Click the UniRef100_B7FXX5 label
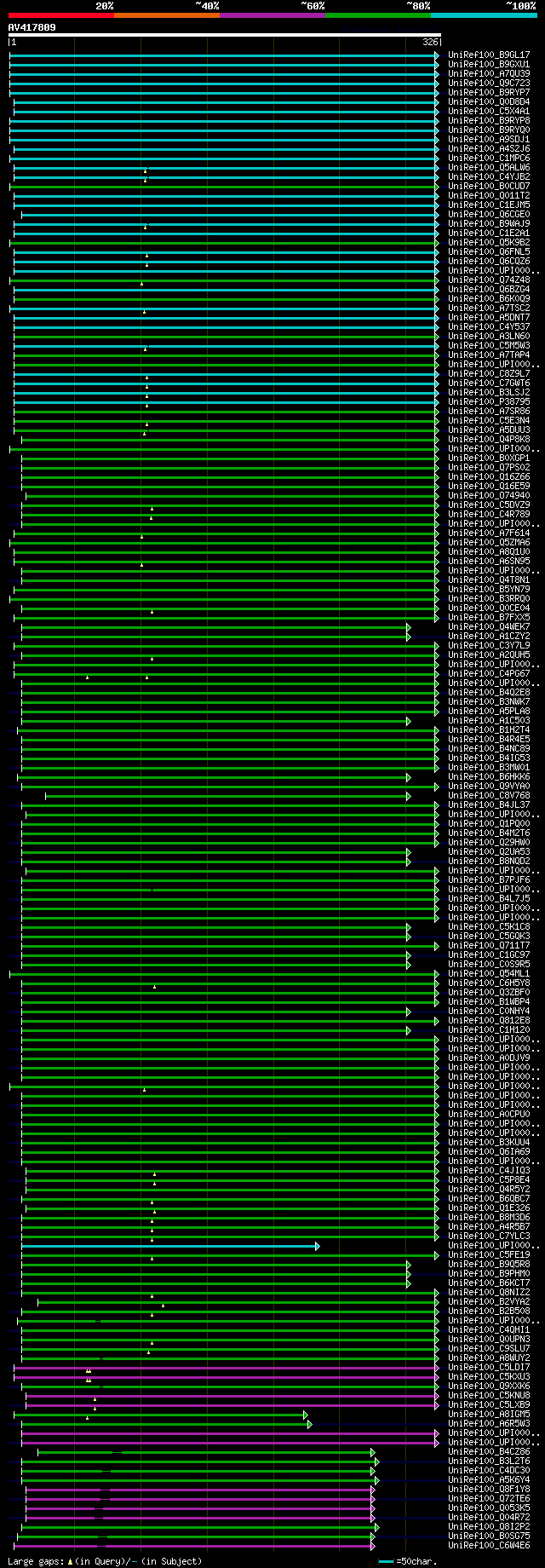The image size is (545, 1568). pyautogui.click(x=489, y=617)
